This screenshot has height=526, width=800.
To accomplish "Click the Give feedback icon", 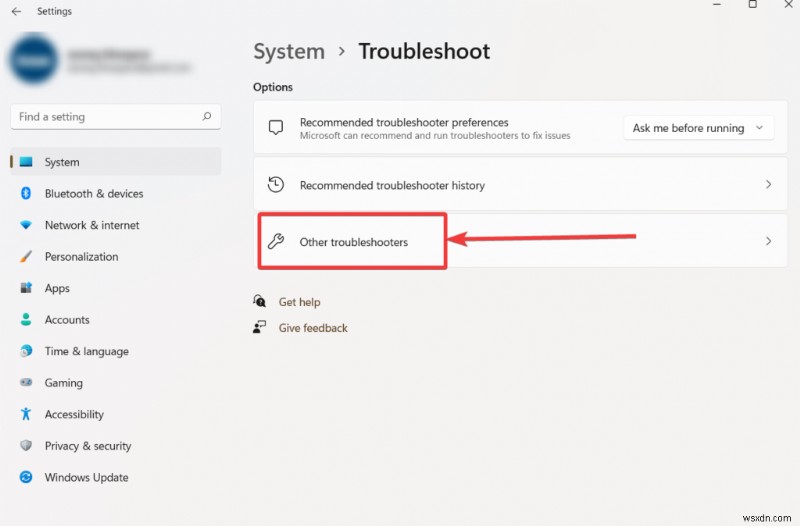I will point(260,327).
